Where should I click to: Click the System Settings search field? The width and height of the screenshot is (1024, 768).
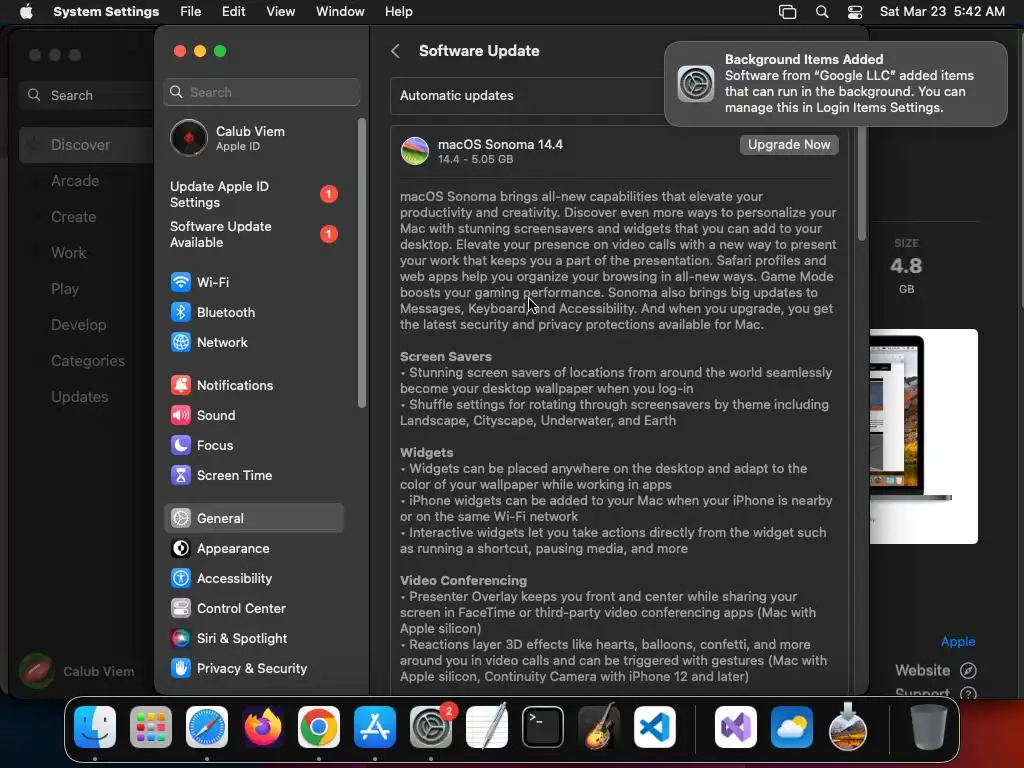(262, 92)
